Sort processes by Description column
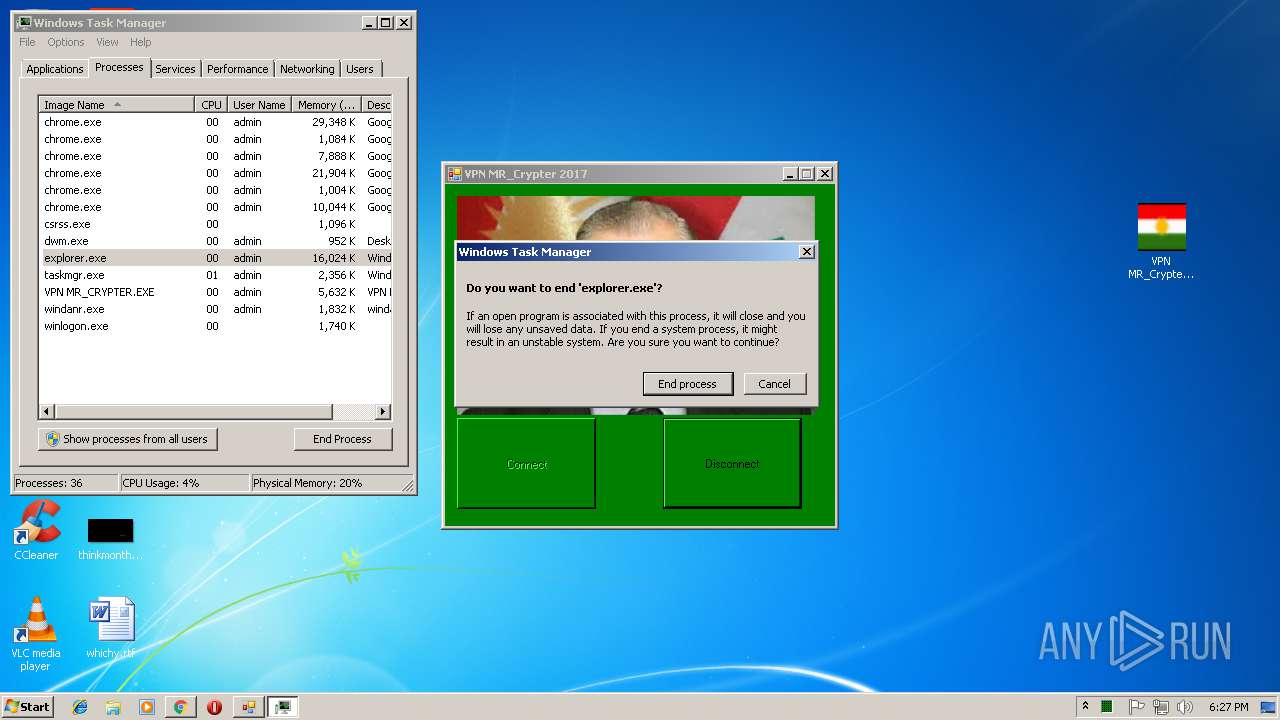 (377, 105)
